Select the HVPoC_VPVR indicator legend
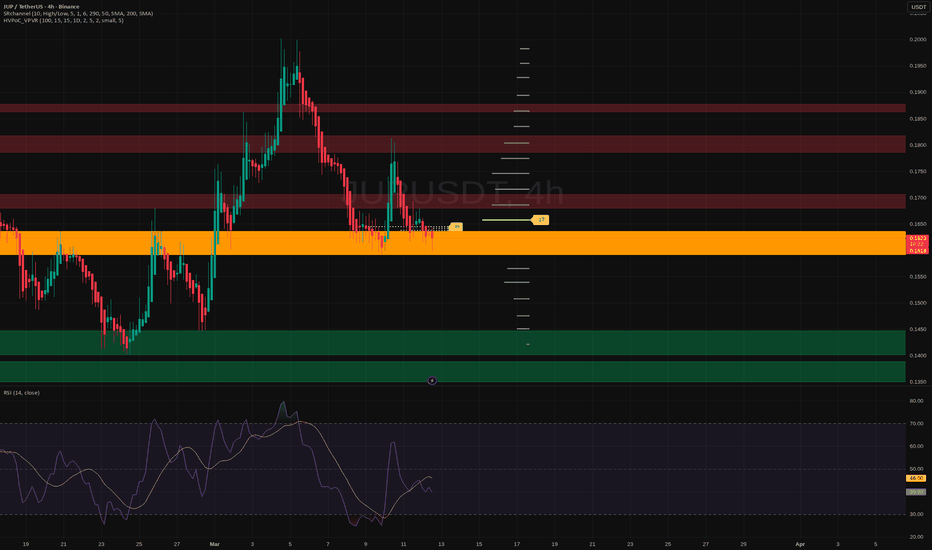 pos(62,22)
